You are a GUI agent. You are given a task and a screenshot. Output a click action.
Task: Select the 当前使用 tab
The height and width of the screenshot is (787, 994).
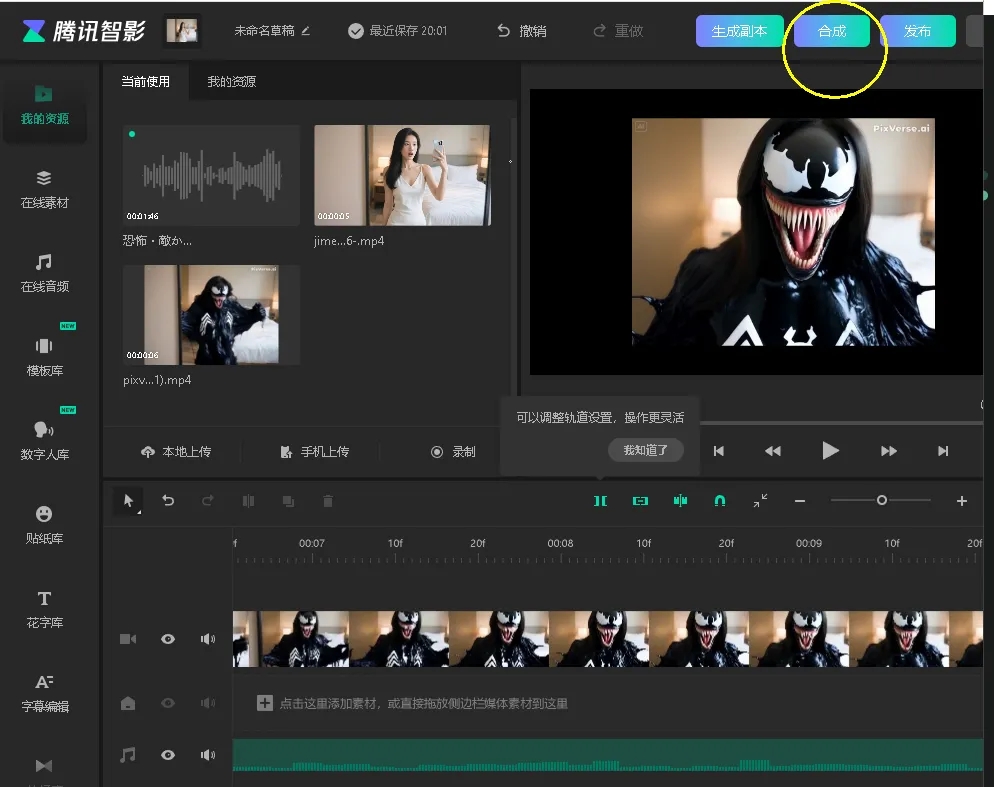pos(146,81)
